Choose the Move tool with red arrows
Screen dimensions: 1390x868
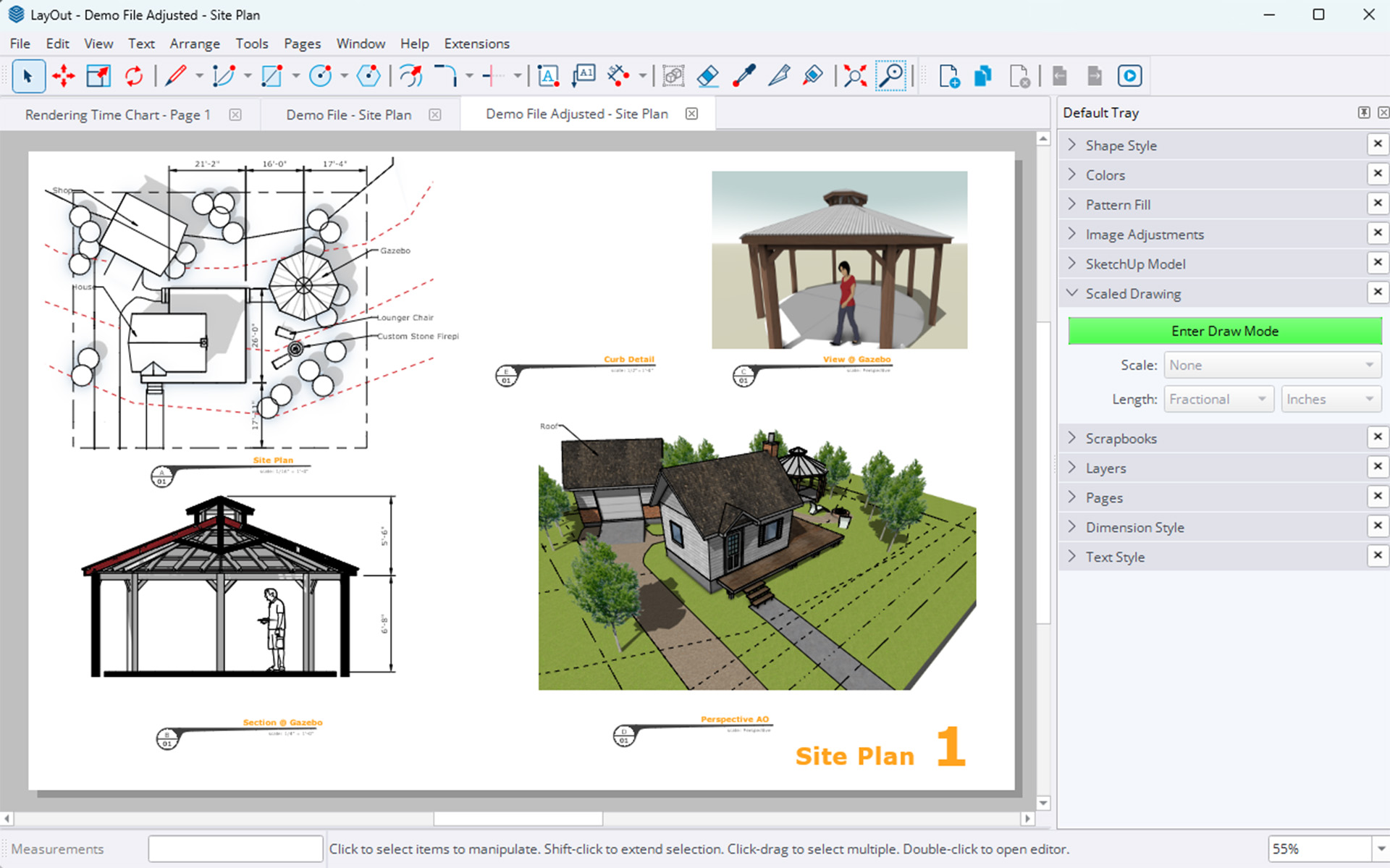[x=64, y=76]
